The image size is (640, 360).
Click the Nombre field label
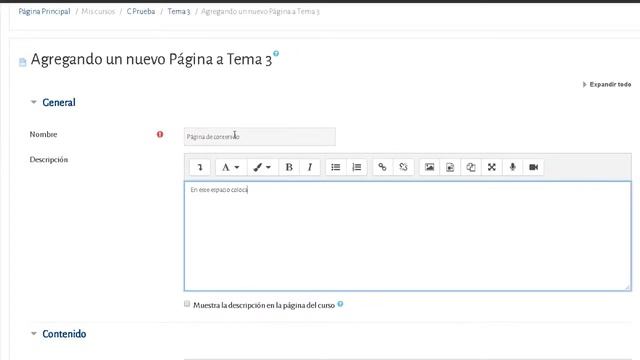[43, 134]
